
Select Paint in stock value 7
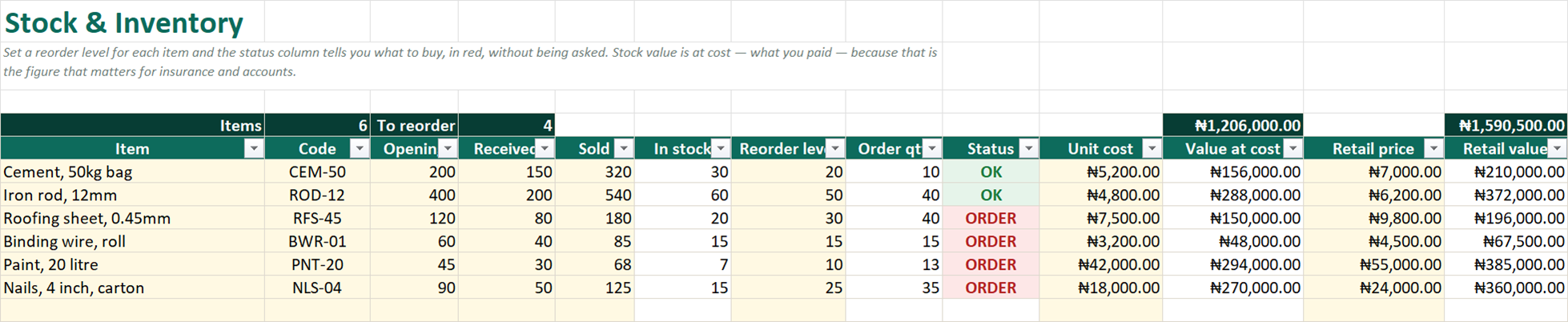coord(682,264)
